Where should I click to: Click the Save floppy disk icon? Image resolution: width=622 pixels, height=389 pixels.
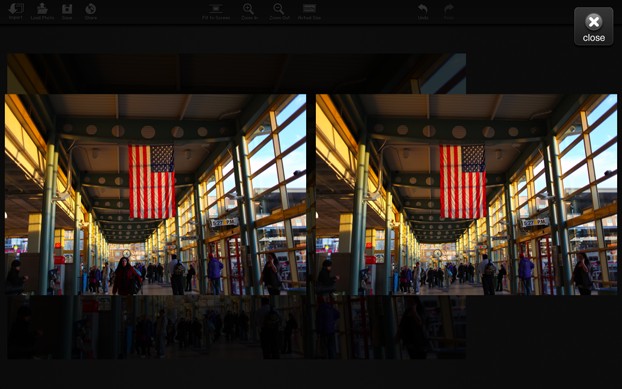[x=67, y=9]
